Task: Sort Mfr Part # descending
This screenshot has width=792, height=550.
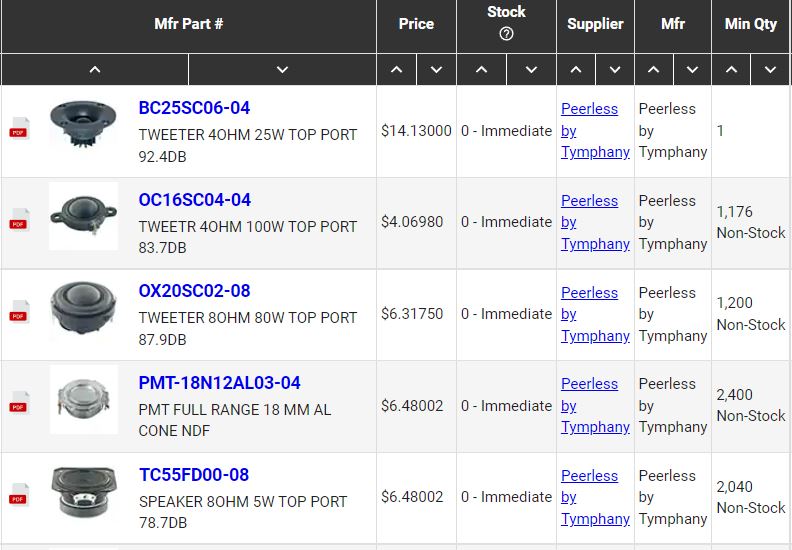Action: [282, 70]
